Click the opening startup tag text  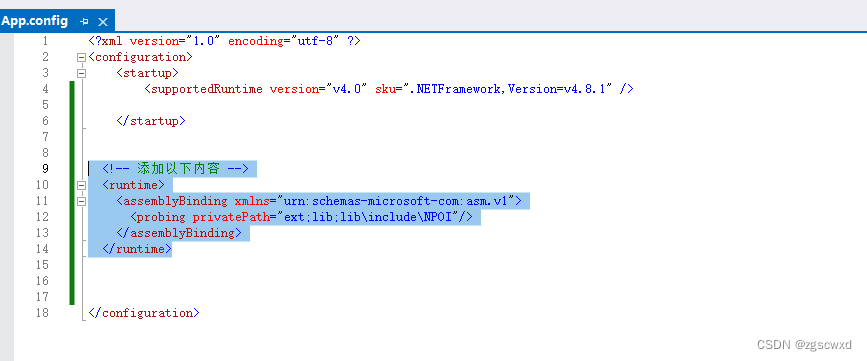click(x=147, y=73)
